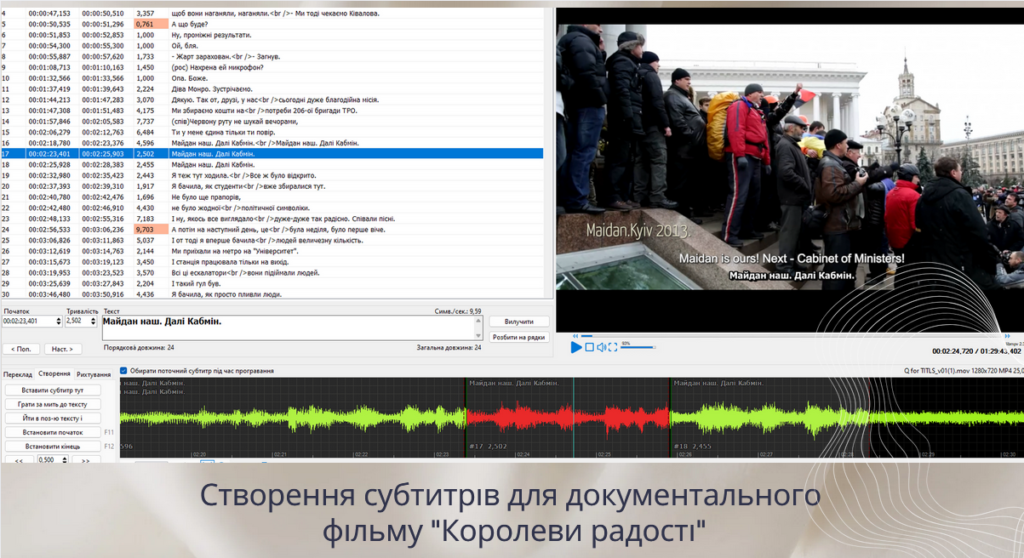Click the 'Встановити початок' button
This screenshot has width=1024, height=558.
[53, 433]
